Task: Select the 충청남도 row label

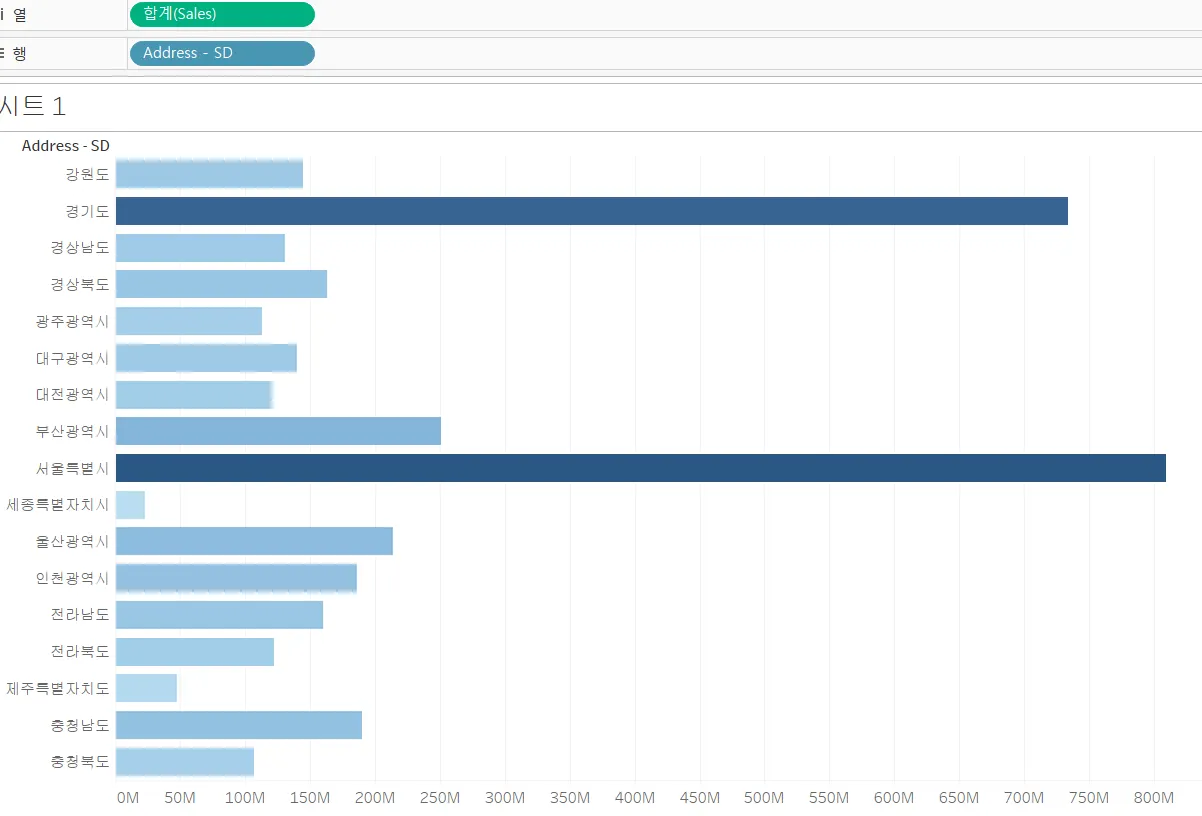Action: (80, 725)
